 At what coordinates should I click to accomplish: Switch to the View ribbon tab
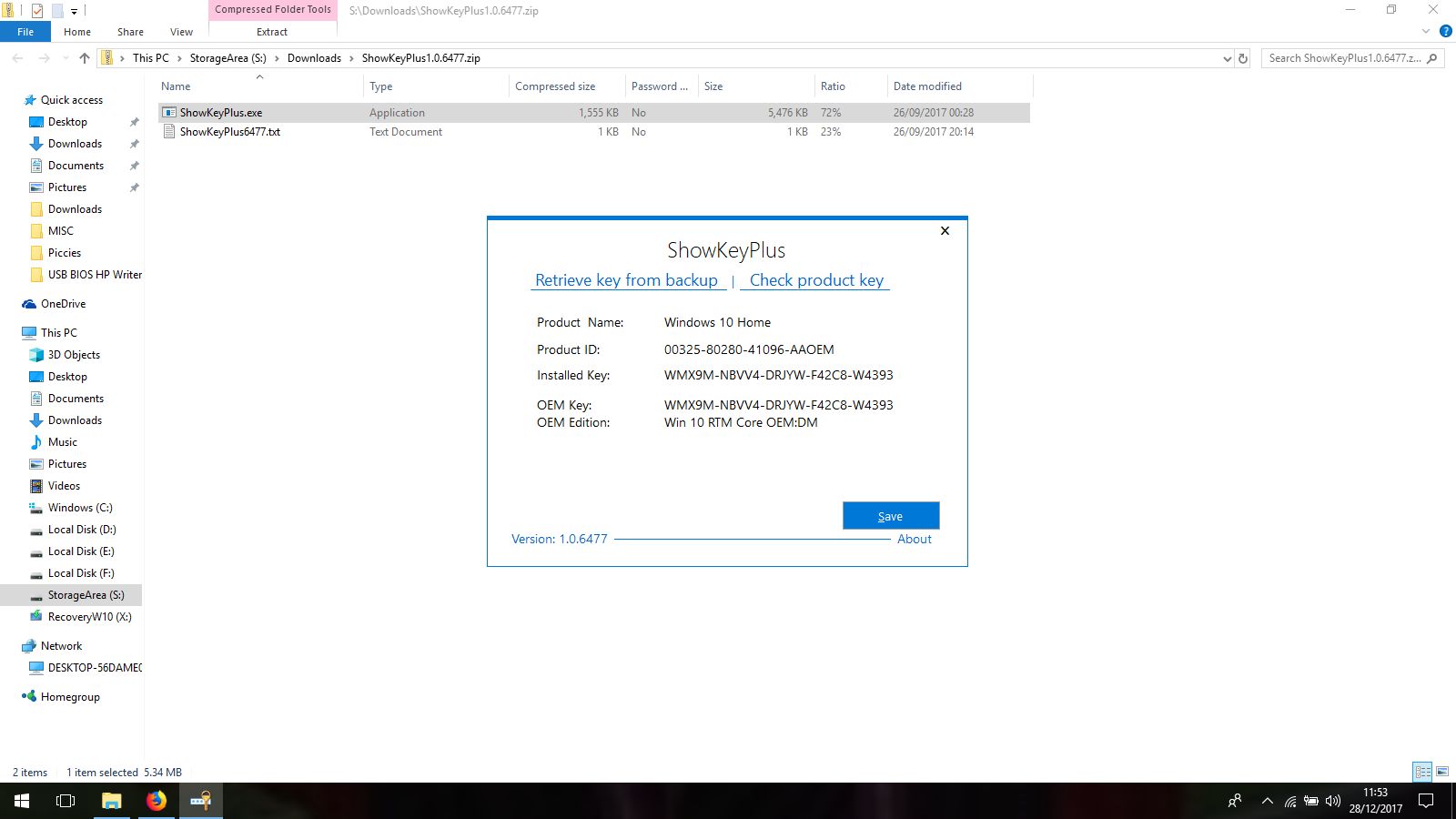coord(181,32)
